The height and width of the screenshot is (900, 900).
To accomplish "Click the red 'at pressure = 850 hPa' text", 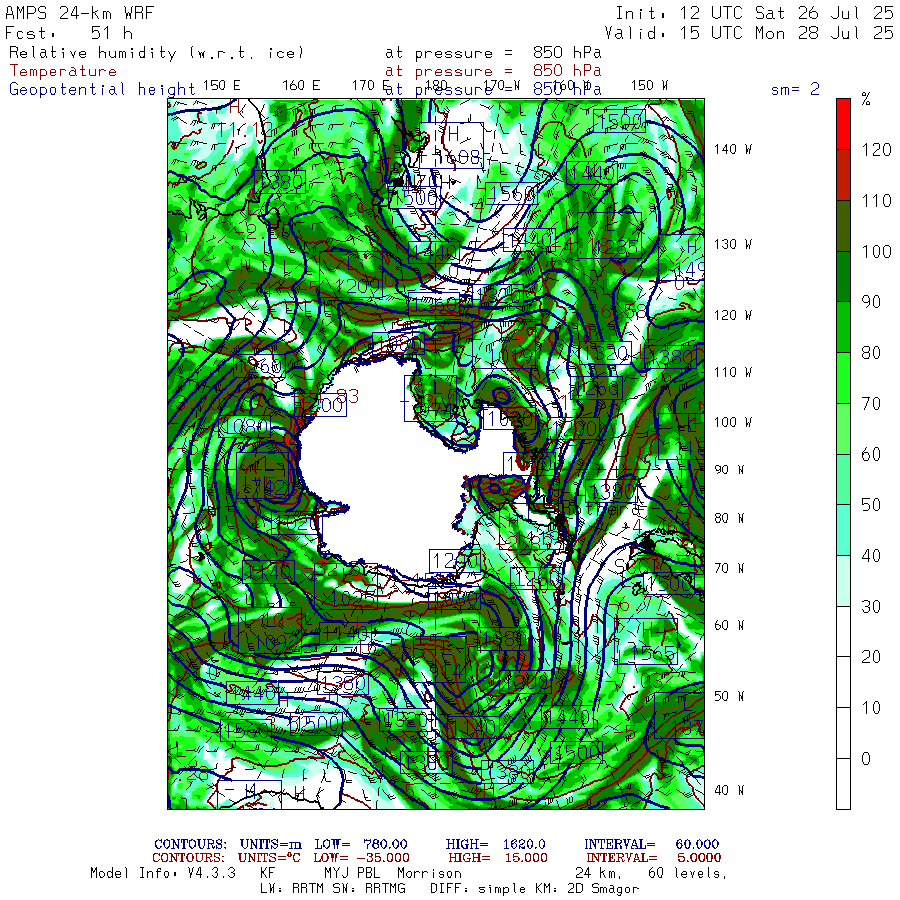I will [494, 71].
